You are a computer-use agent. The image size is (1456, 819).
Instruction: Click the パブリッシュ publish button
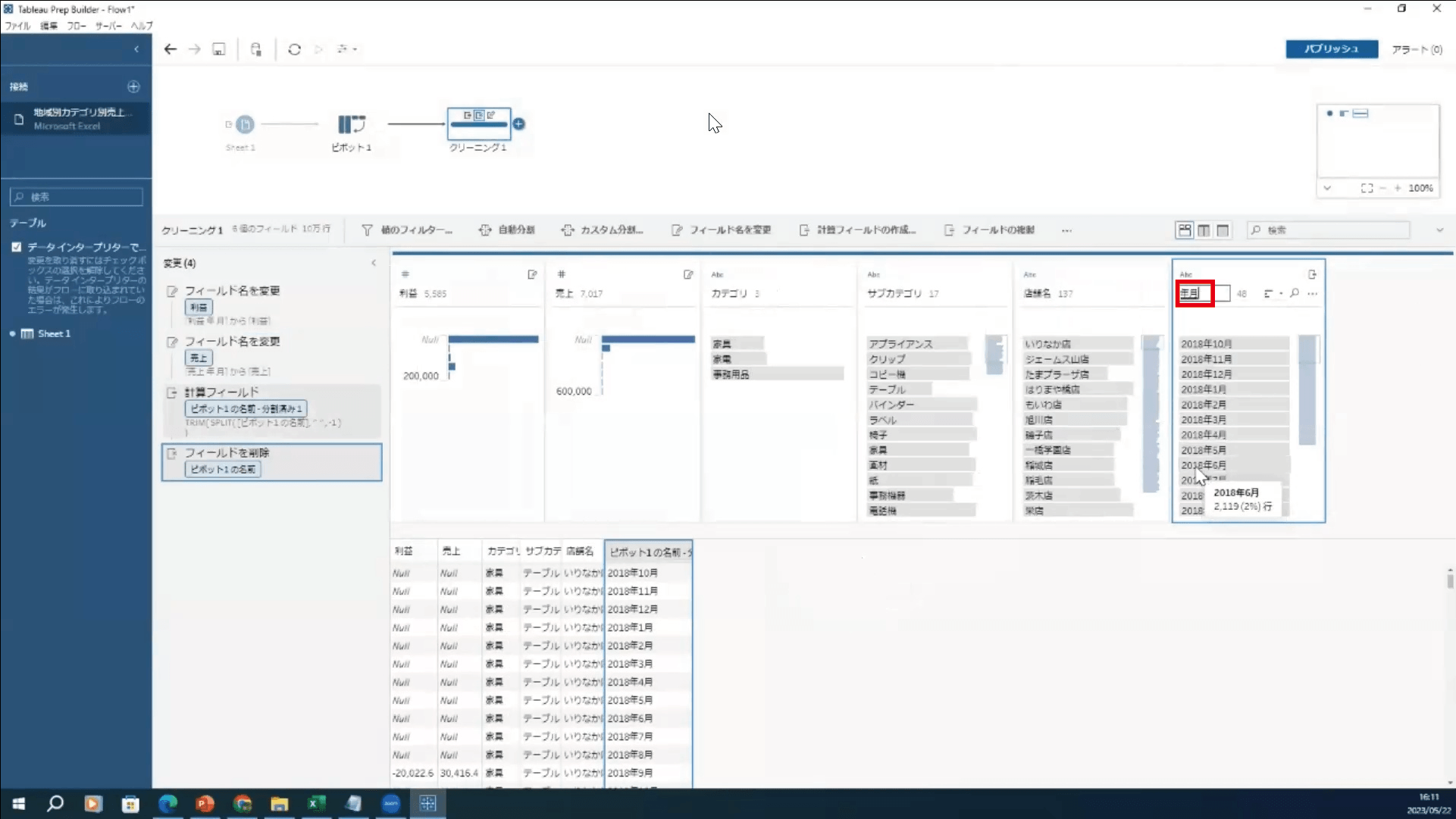pos(1332,48)
